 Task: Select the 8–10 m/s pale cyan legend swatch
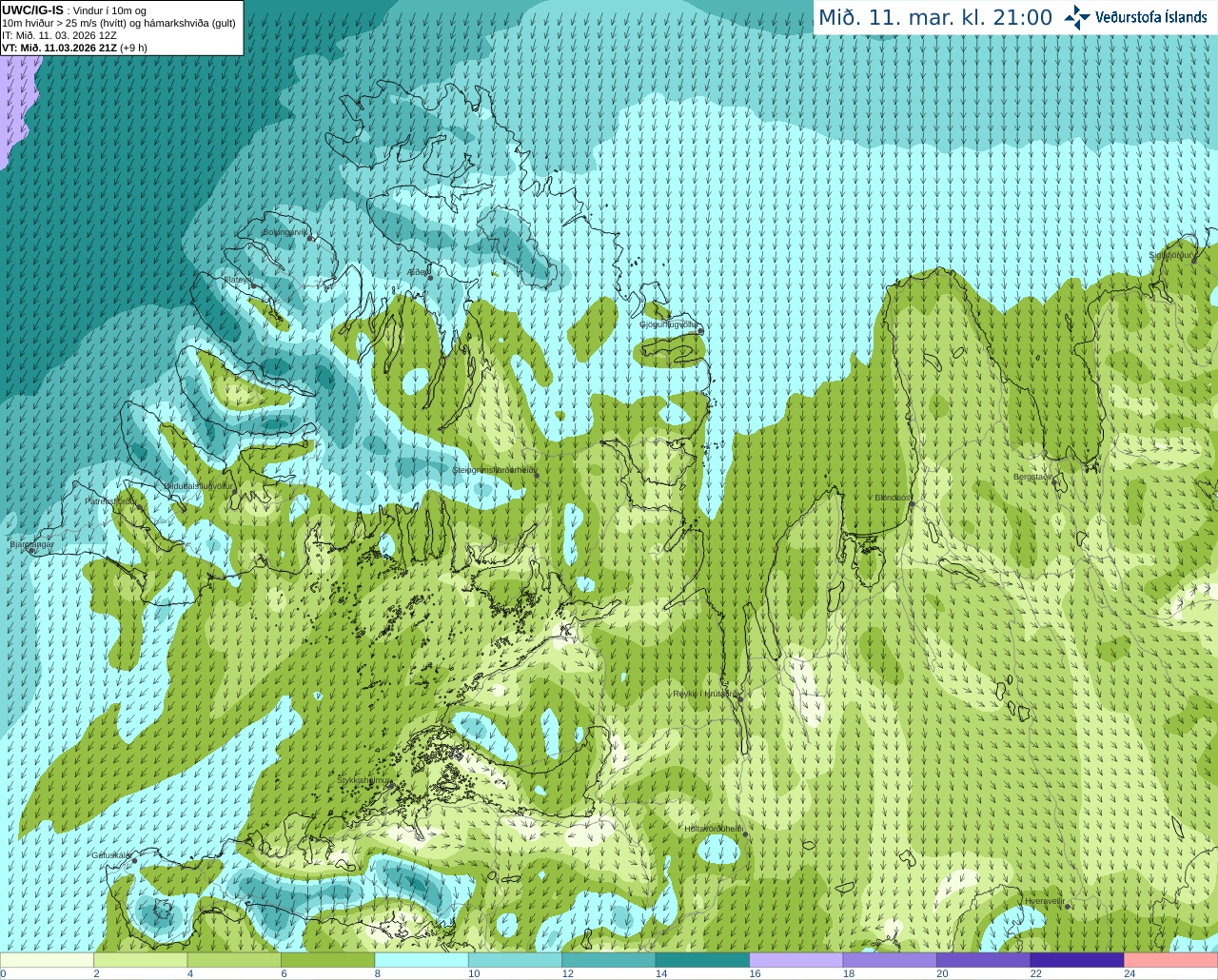coord(422,960)
